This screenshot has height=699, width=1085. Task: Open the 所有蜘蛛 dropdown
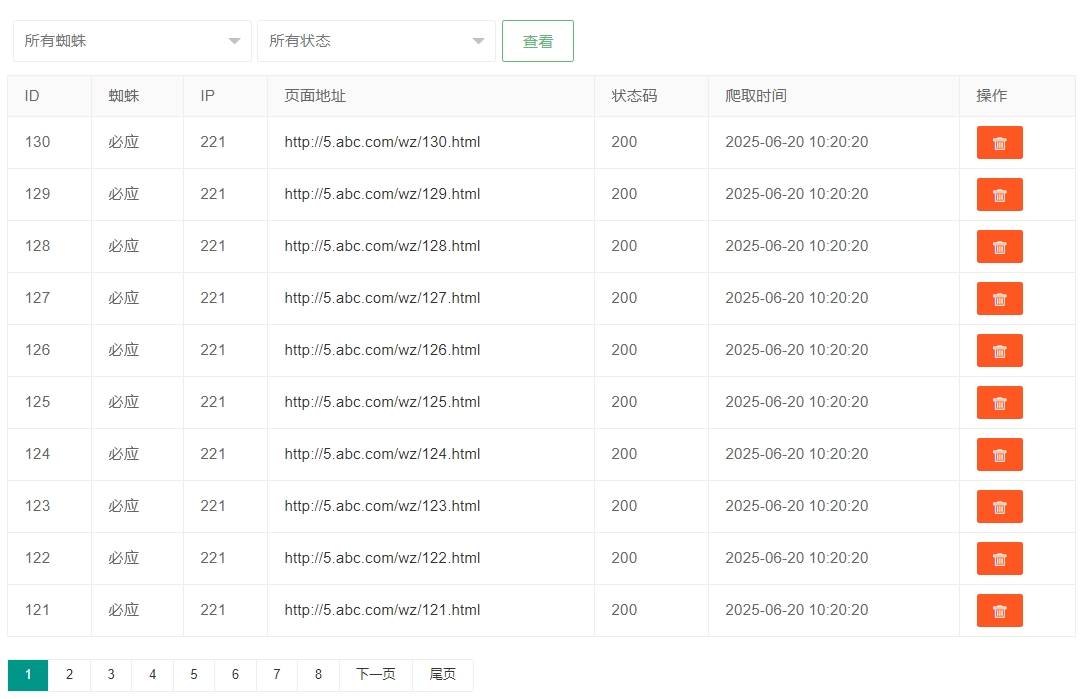(x=132, y=41)
